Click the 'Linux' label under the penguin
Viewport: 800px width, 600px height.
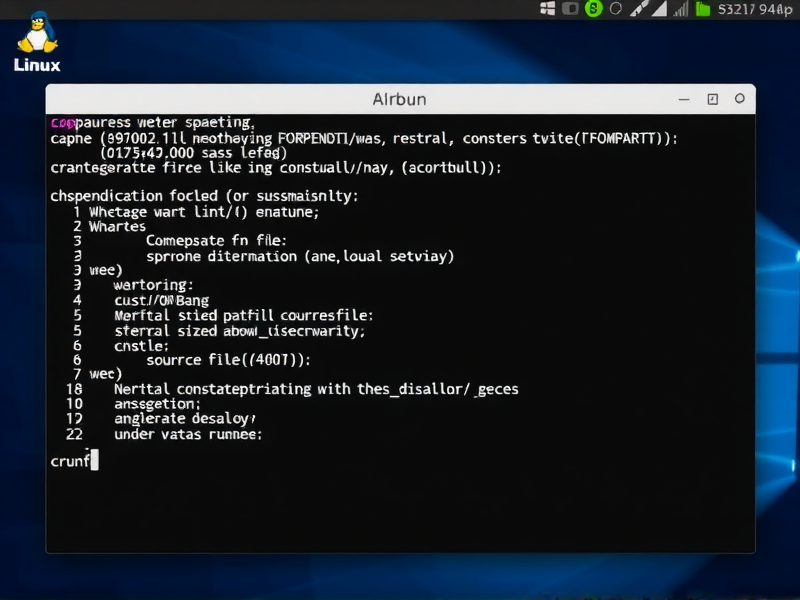(37, 65)
